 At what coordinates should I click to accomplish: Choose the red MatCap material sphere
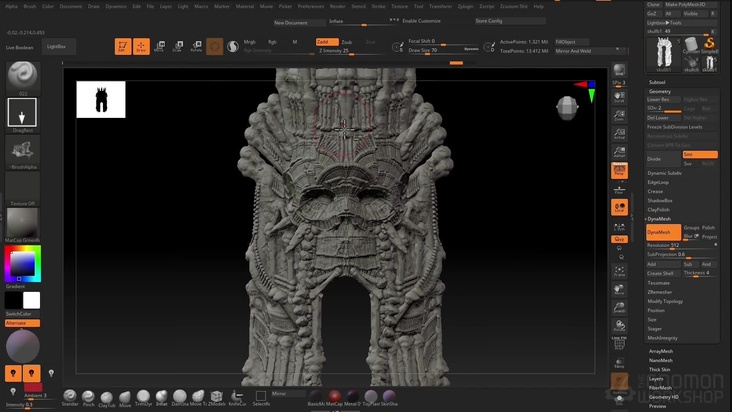[334, 397]
